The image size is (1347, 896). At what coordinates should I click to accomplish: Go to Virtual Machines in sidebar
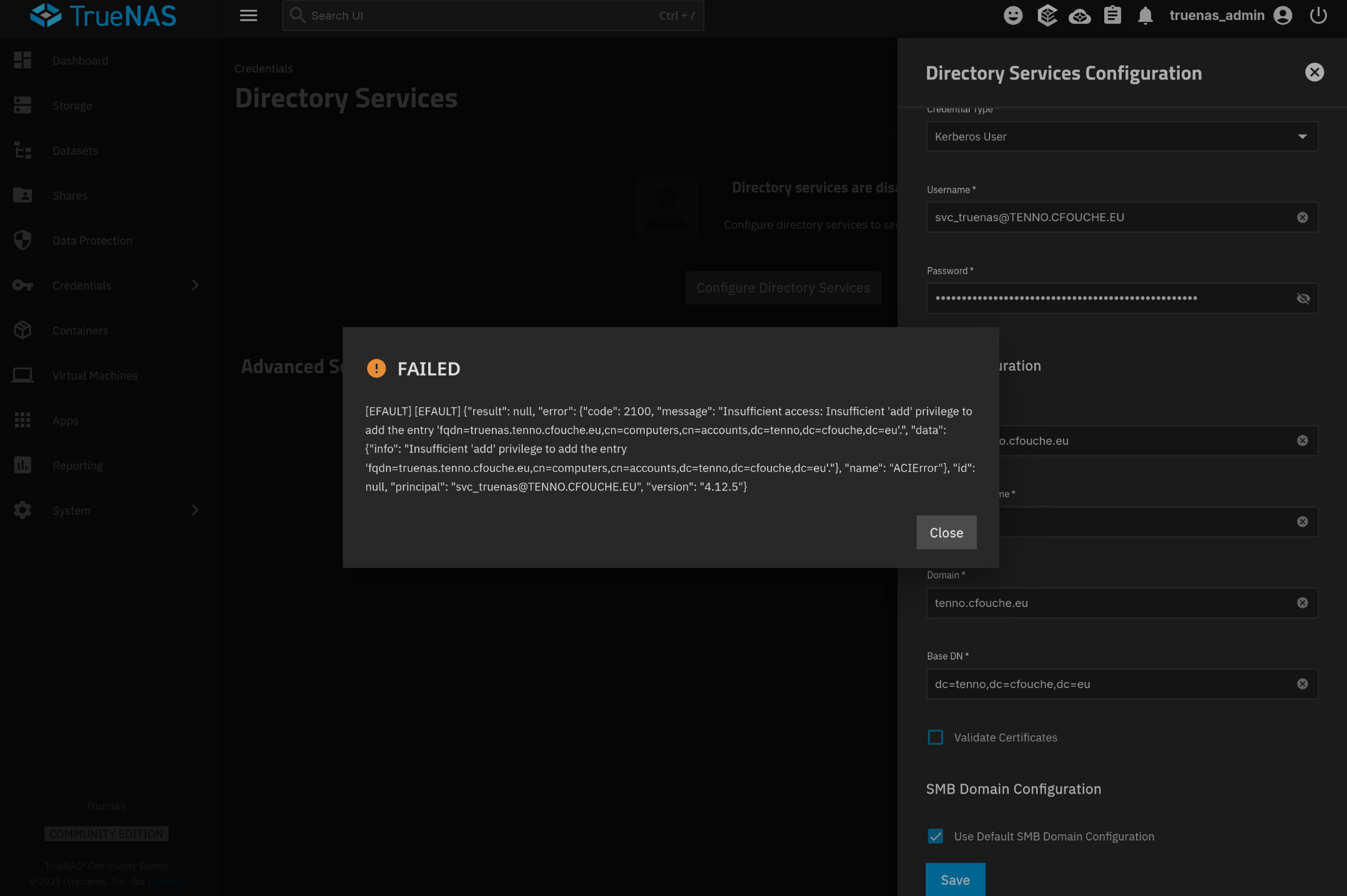[95, 376]
